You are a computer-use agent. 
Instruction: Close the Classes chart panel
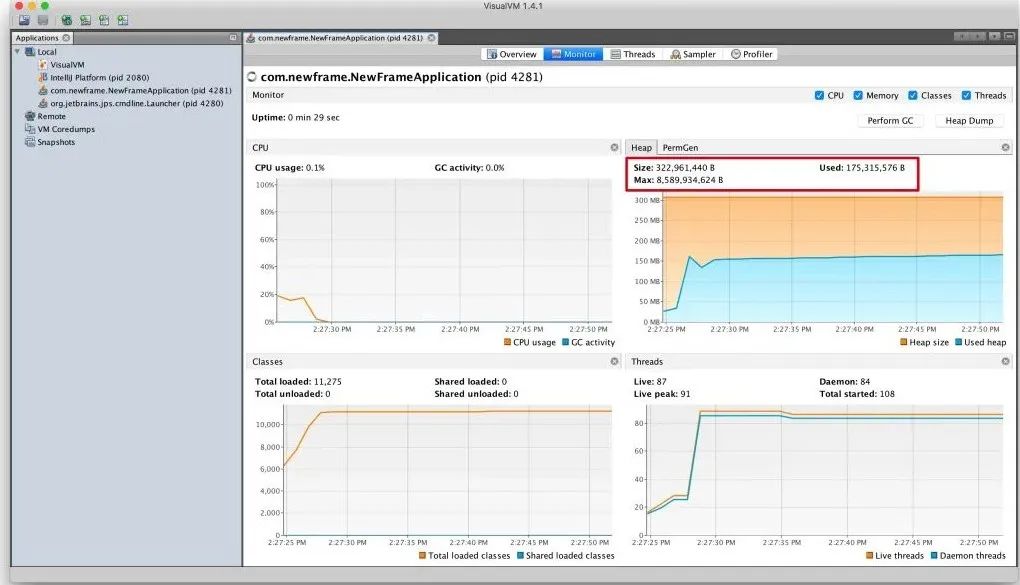click(x=614, y=361)
